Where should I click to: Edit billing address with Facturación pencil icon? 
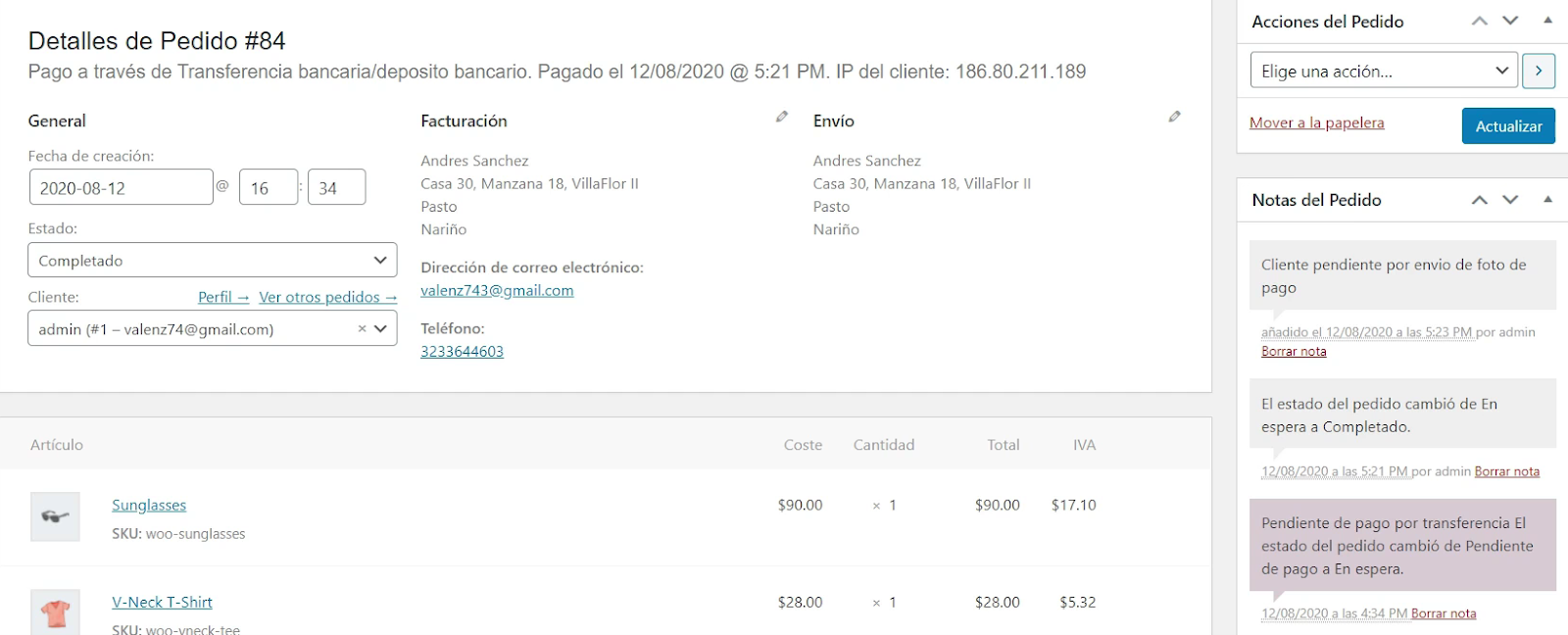point(782,117)
